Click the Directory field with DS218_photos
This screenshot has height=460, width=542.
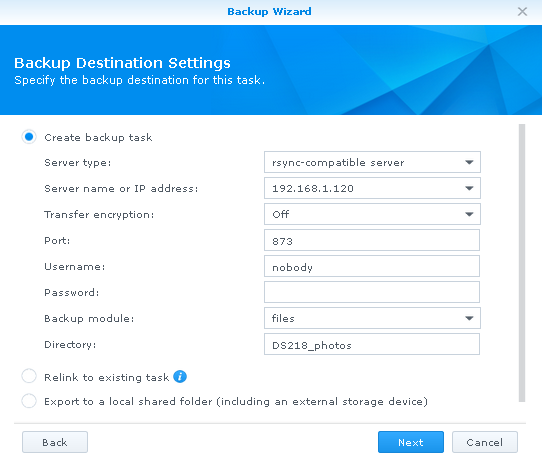click(372, 344)
